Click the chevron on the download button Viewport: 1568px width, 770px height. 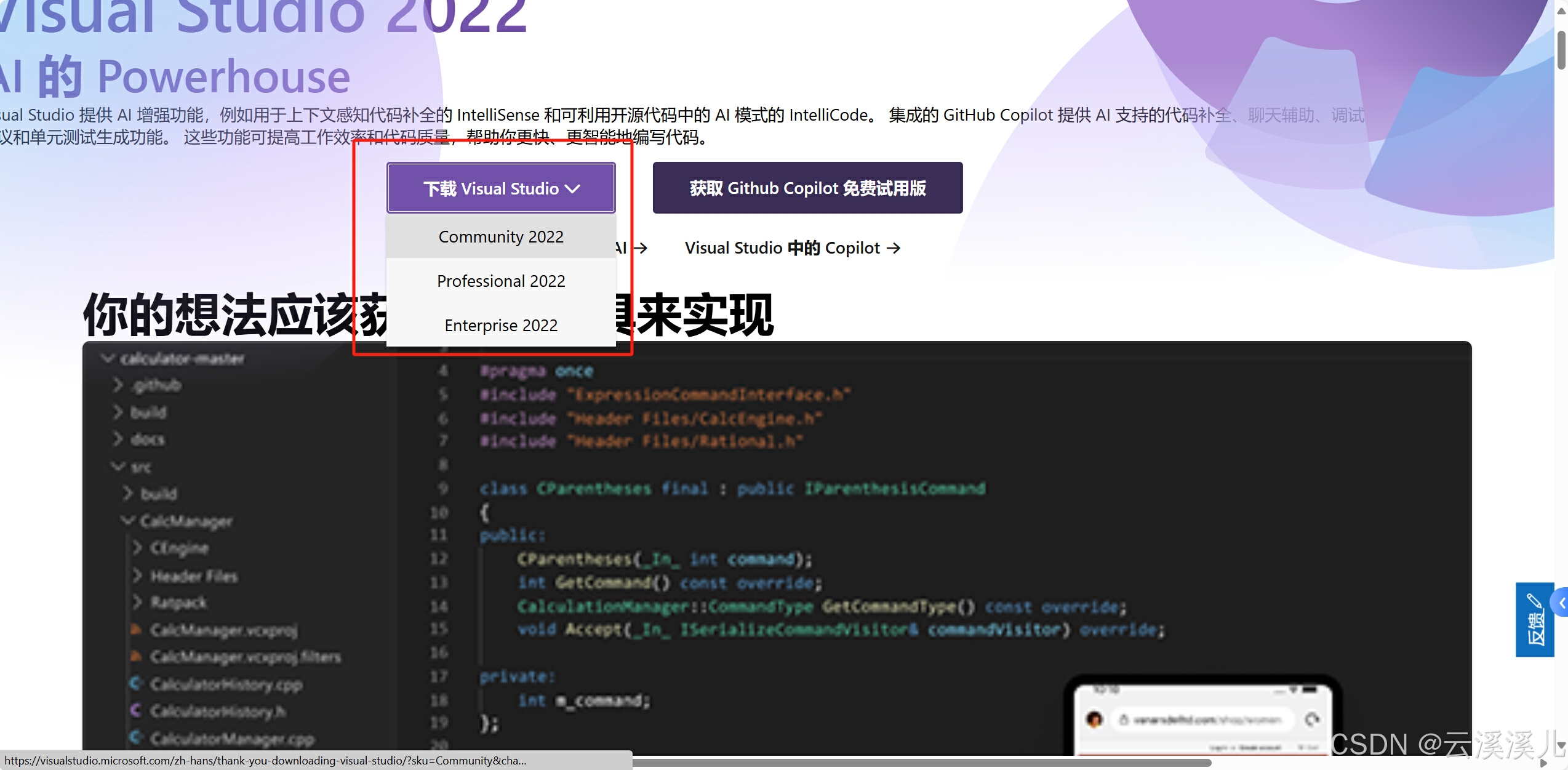pos(572,189)
